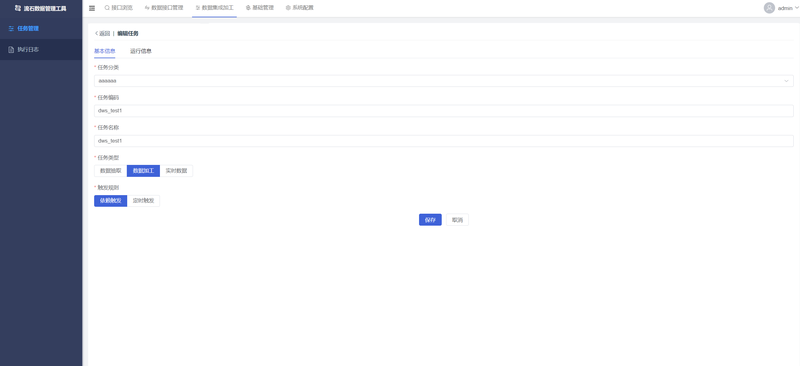This screenshot has width=800, height=366.
Task: Click the icon beside 数据接口管理
Action: (147, 8)
